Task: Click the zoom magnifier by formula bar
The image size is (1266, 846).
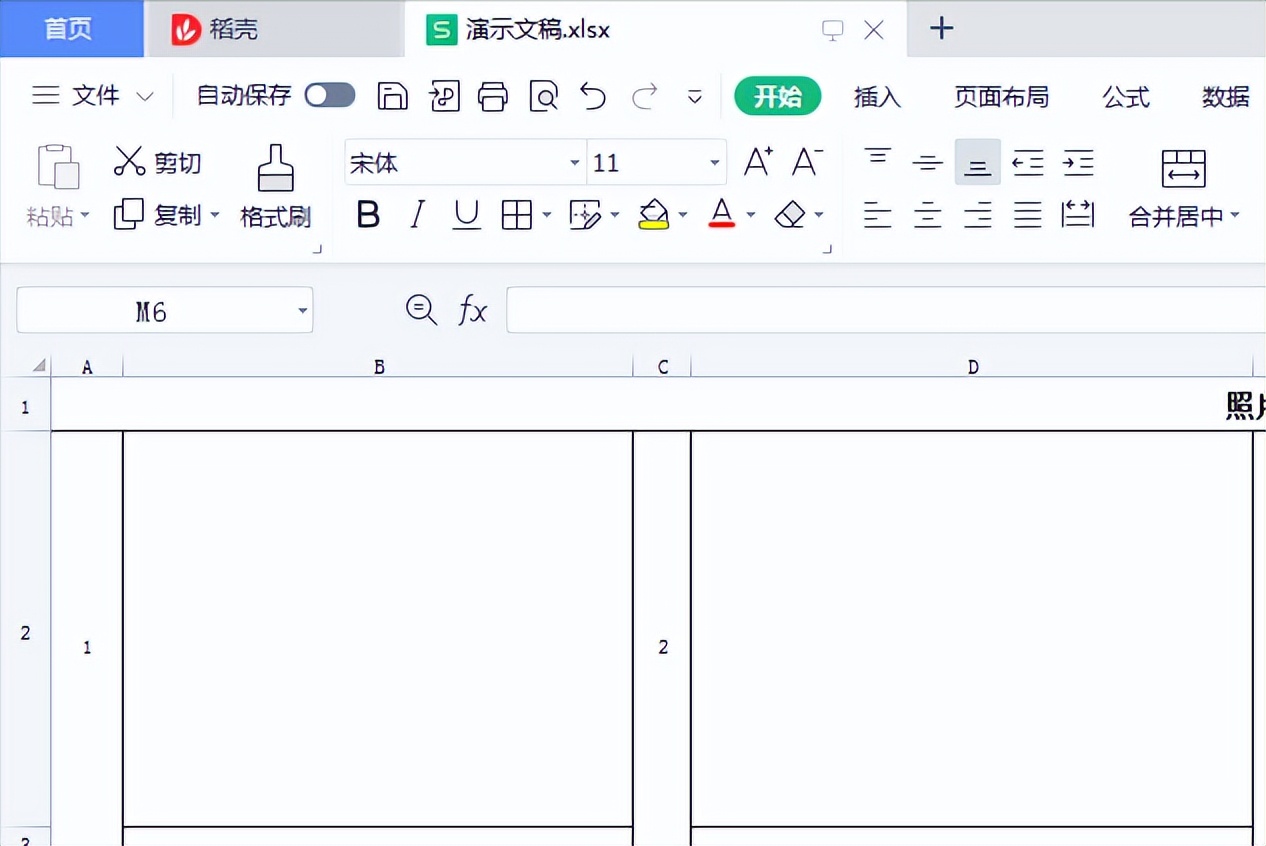Action: pyautogui.click(x=421, y=310)
